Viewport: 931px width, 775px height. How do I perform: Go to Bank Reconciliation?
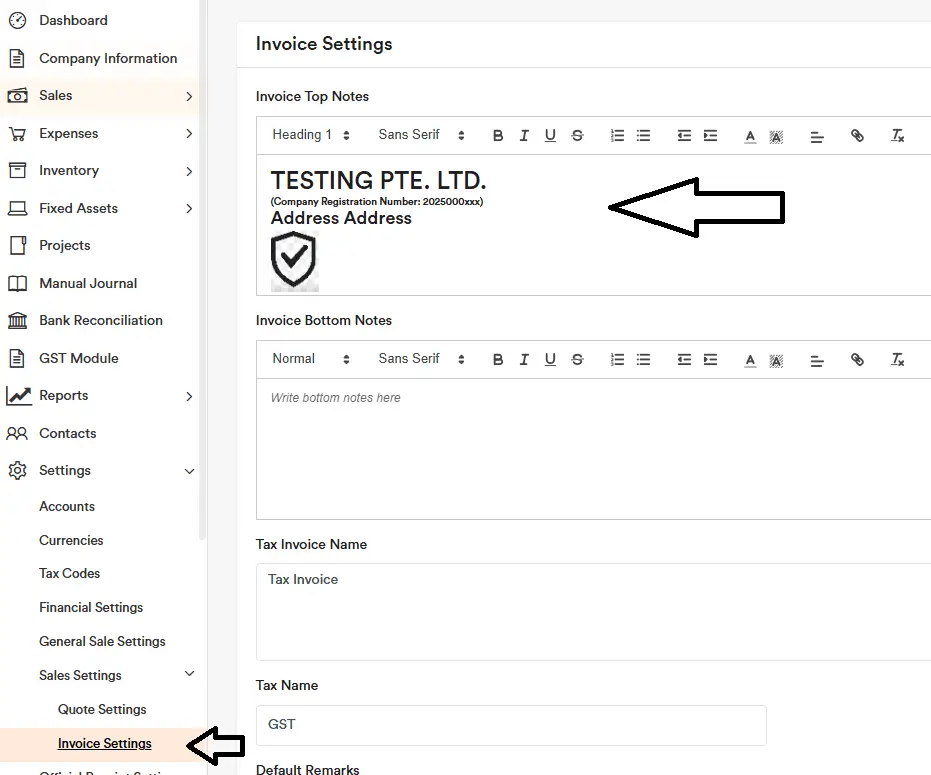click(x=100, y=321)
